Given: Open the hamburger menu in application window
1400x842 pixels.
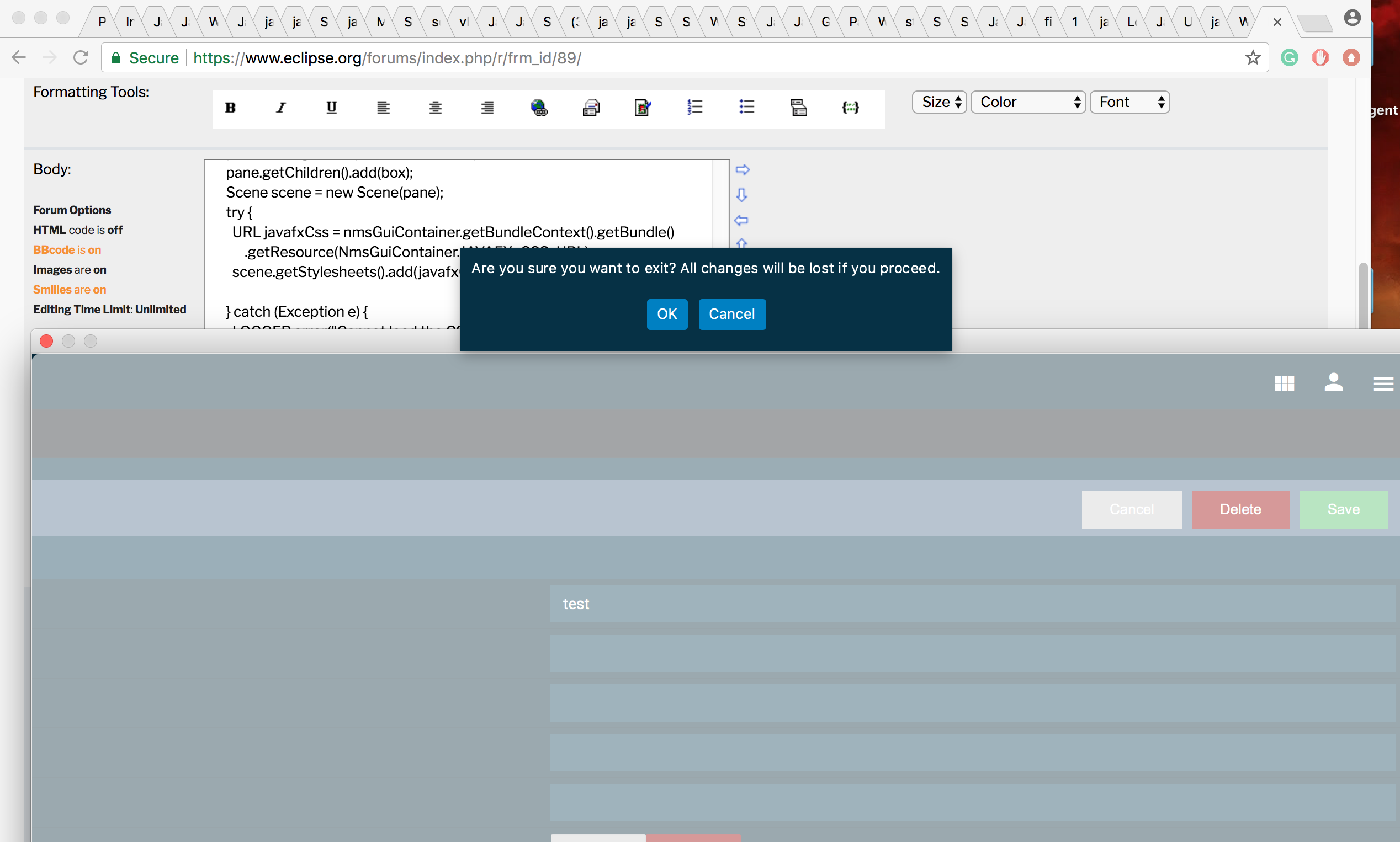Looking at the screenshot, I should click(1383, 384).
